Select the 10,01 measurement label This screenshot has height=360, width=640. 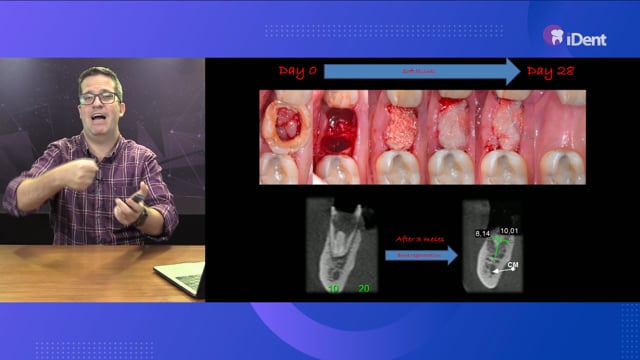point(509,231)
